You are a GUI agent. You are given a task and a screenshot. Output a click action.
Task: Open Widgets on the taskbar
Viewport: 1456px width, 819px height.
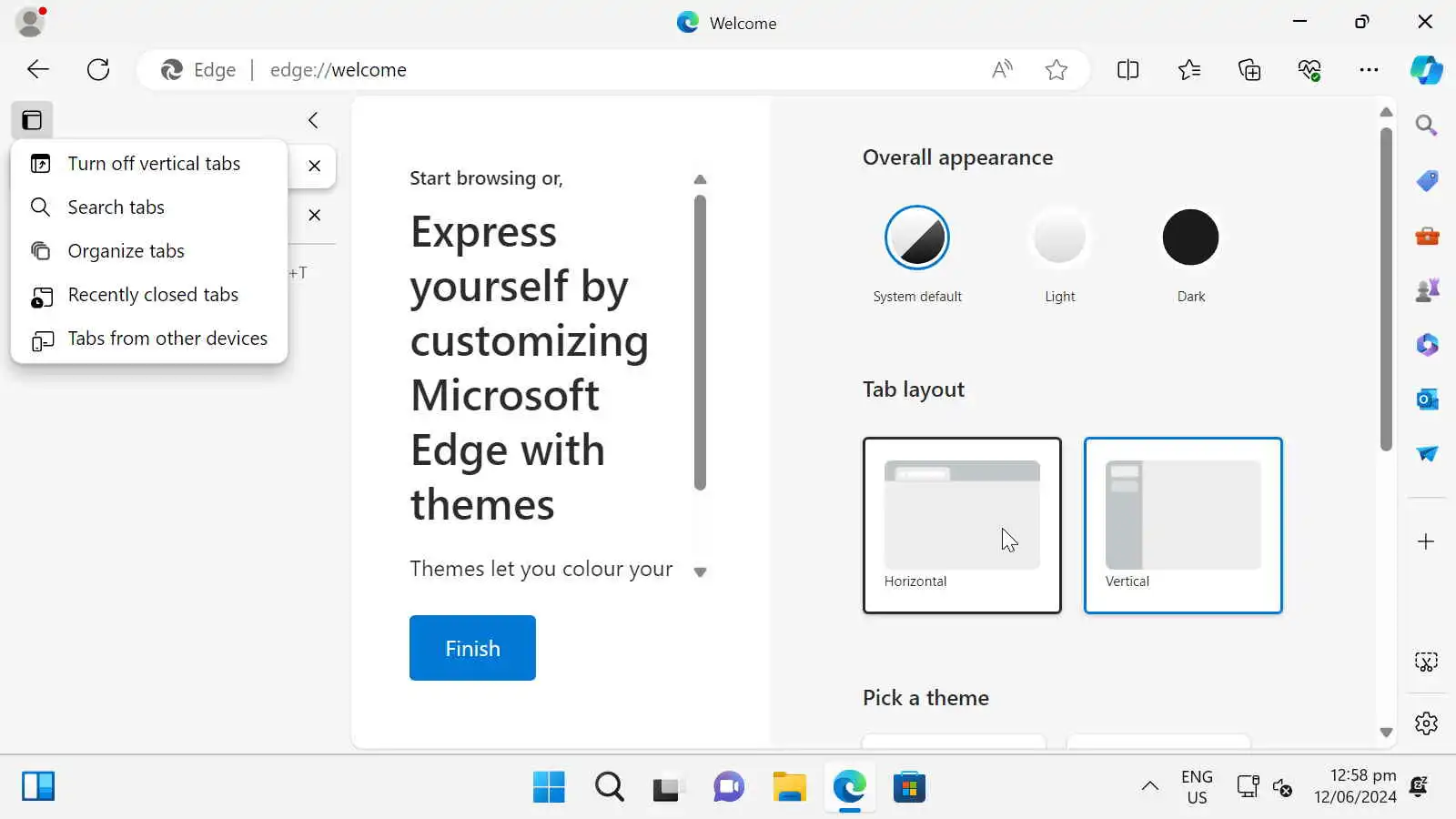click(38, 786)
